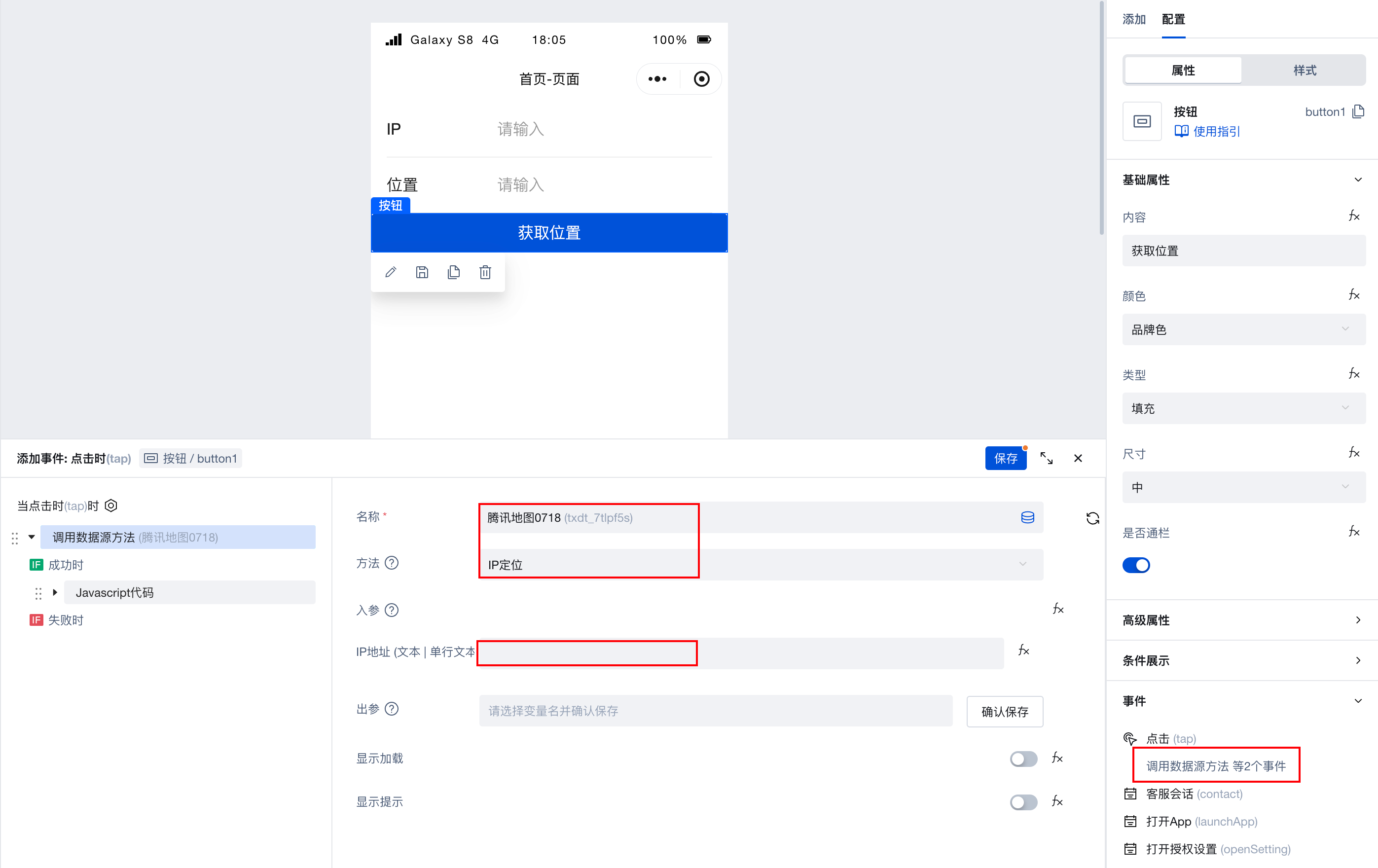1378x868 pixels.
Task: Click fx icon next to 颜色
Action: tap(1354, 294)
